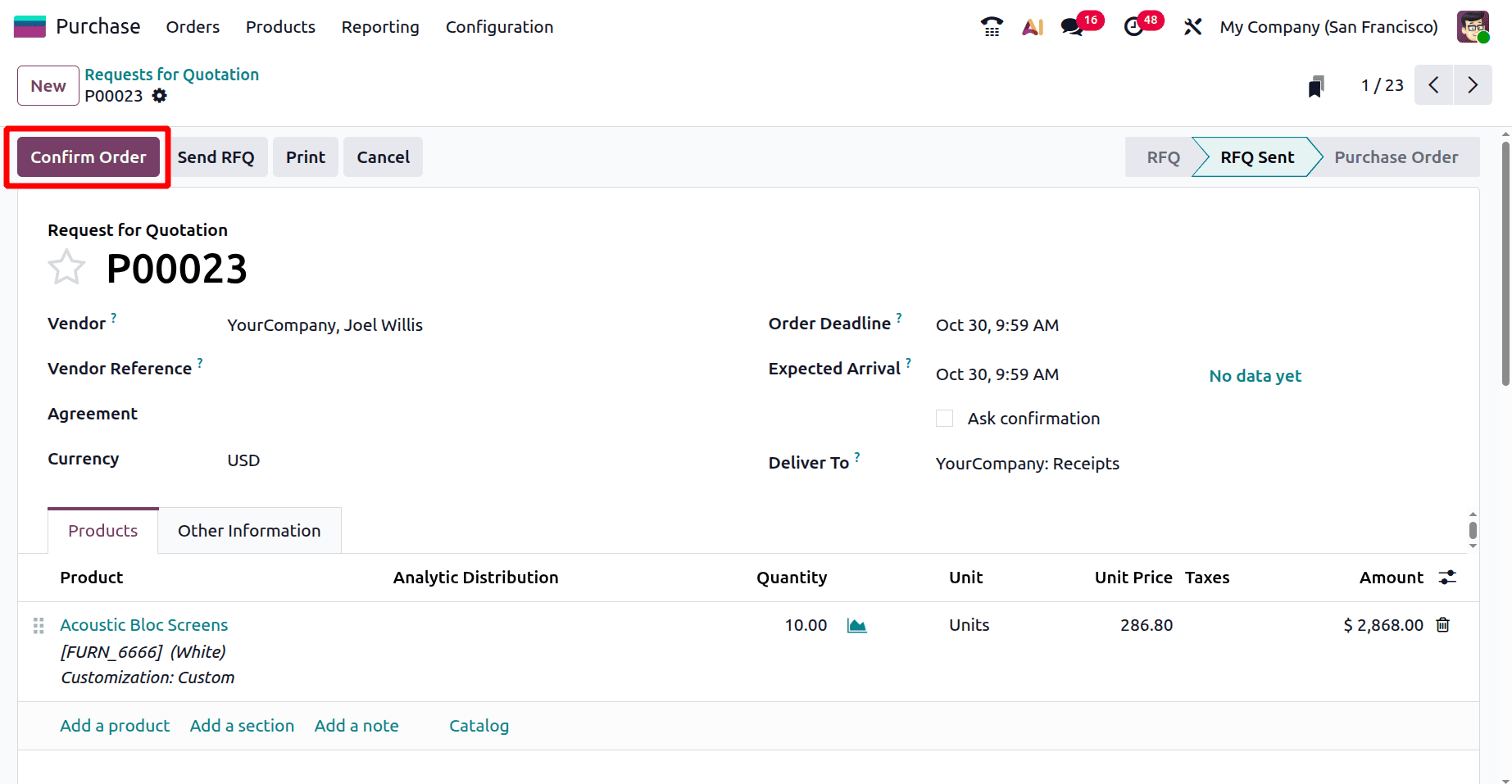Image resolution: width=1512 pixels, height=784 pixels.
Task: Open the VoIP phone dialer
Action: point(991,26)
